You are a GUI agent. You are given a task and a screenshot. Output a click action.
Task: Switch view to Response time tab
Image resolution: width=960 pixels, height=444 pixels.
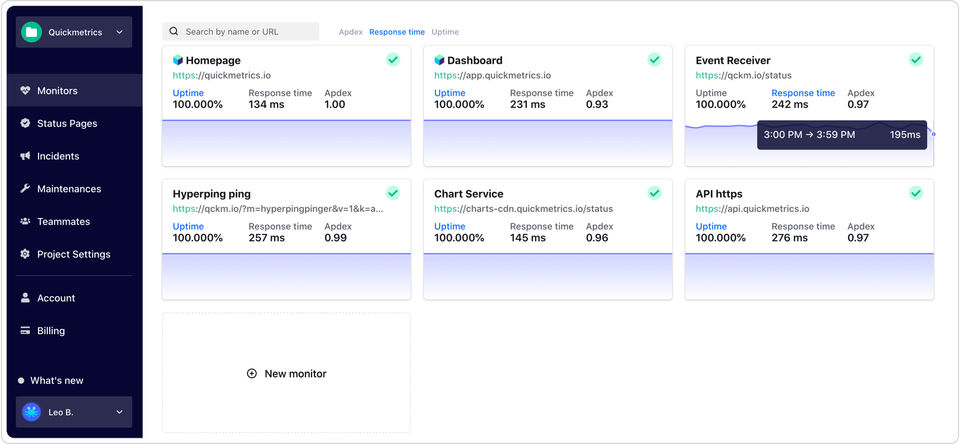(397, 32)
